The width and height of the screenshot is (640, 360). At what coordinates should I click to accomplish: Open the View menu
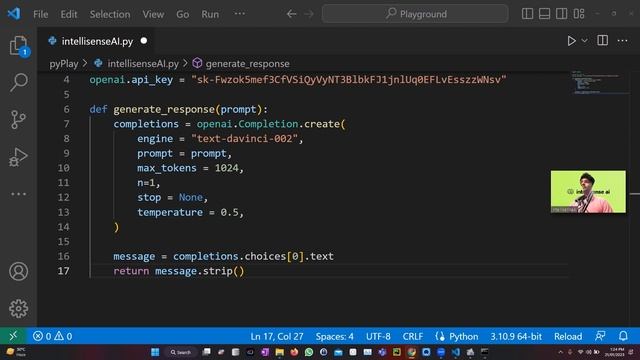(153, 14)
